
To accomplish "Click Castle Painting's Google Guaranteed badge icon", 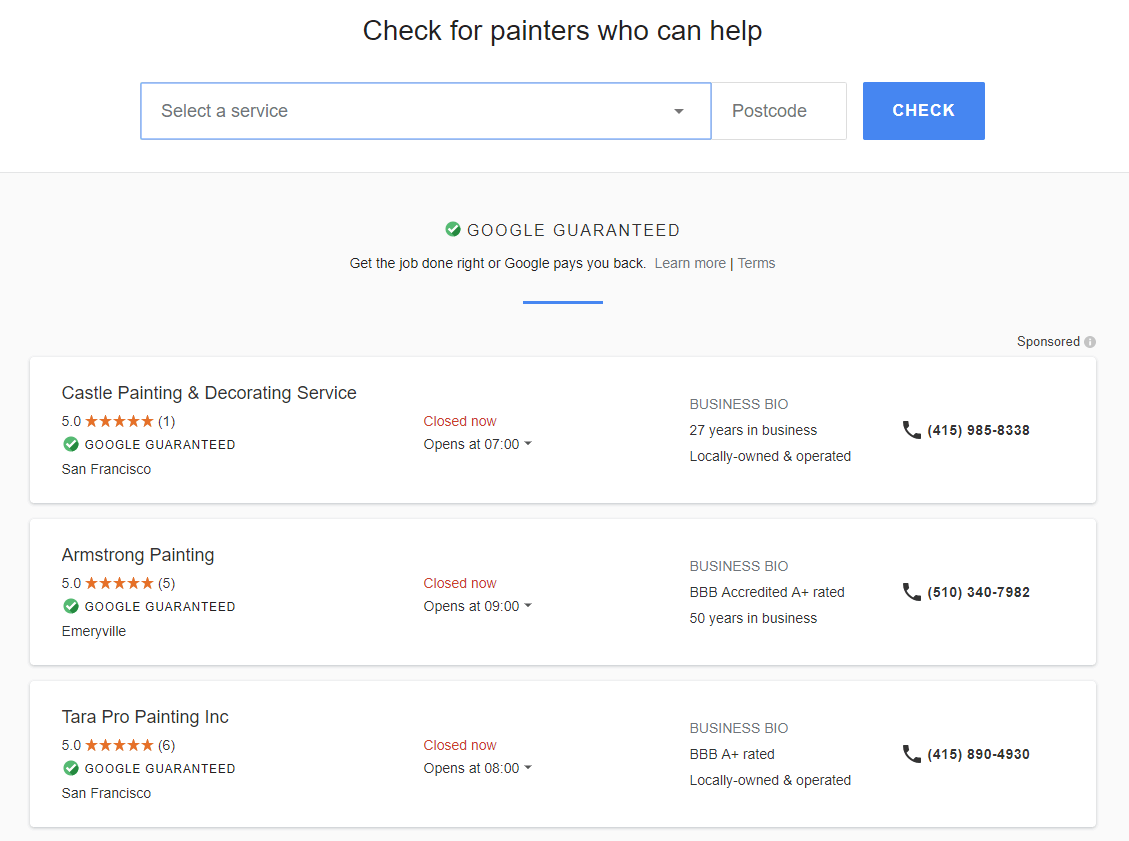I will pos(71,444).
